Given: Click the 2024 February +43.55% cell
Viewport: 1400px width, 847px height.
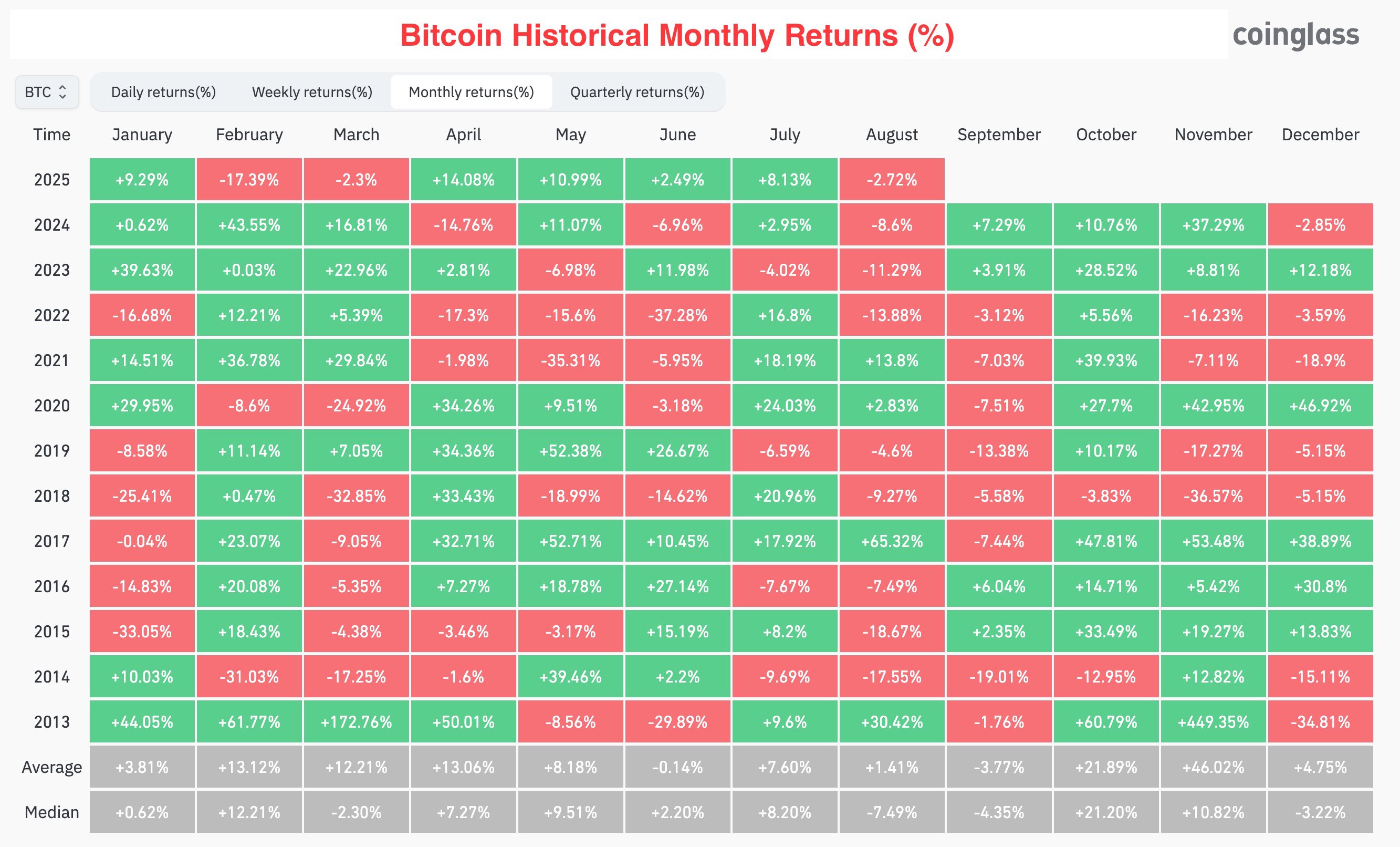Looking at the screenshot, I should click(249, 225).
